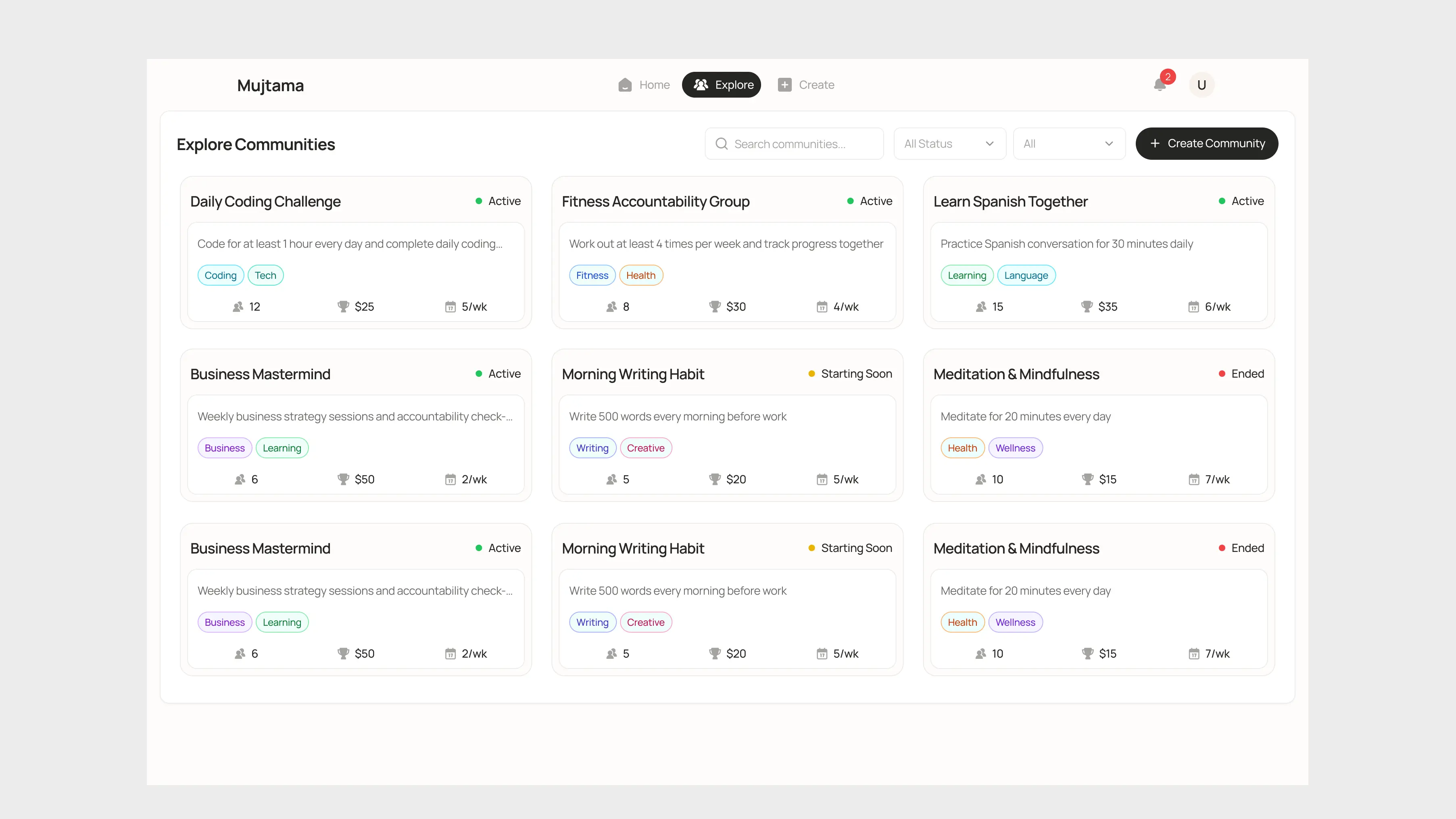Select the Coding tag chip
This screenshot has width=1456, height=819.
(x=221, y=275)
